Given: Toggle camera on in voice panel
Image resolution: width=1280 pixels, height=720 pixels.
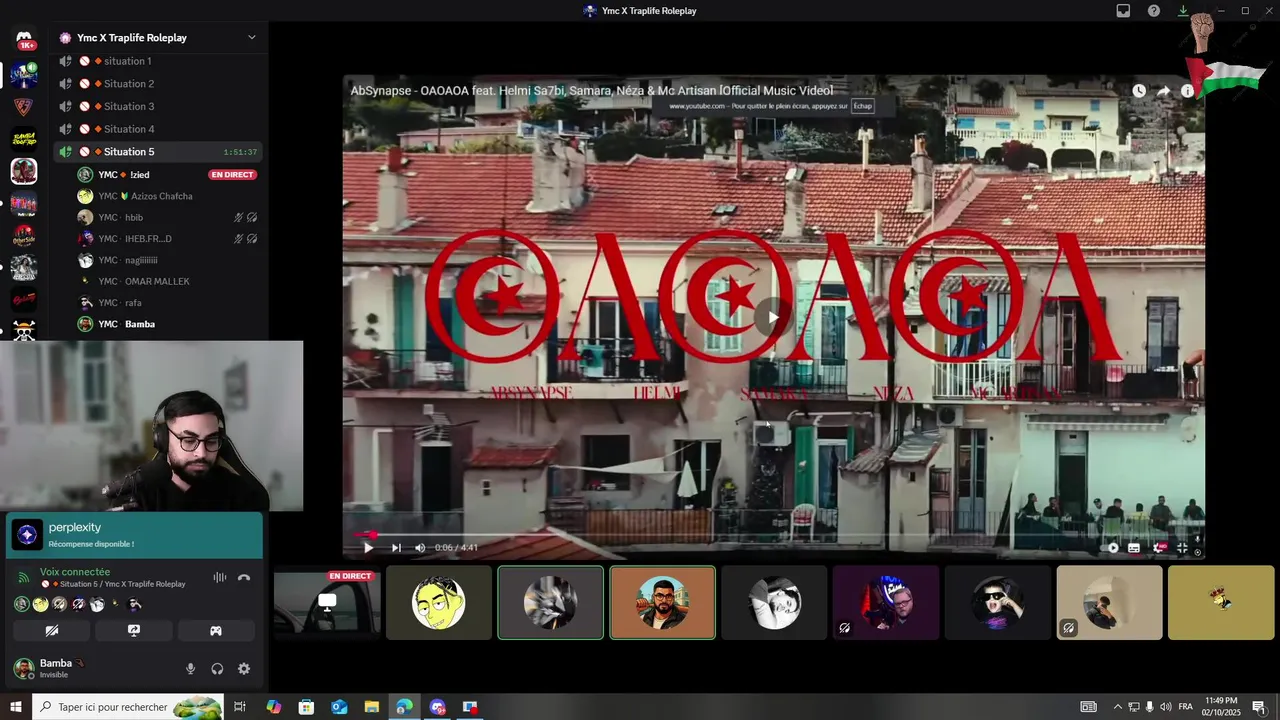Looking at the screenshot, I should coord(52,631).
